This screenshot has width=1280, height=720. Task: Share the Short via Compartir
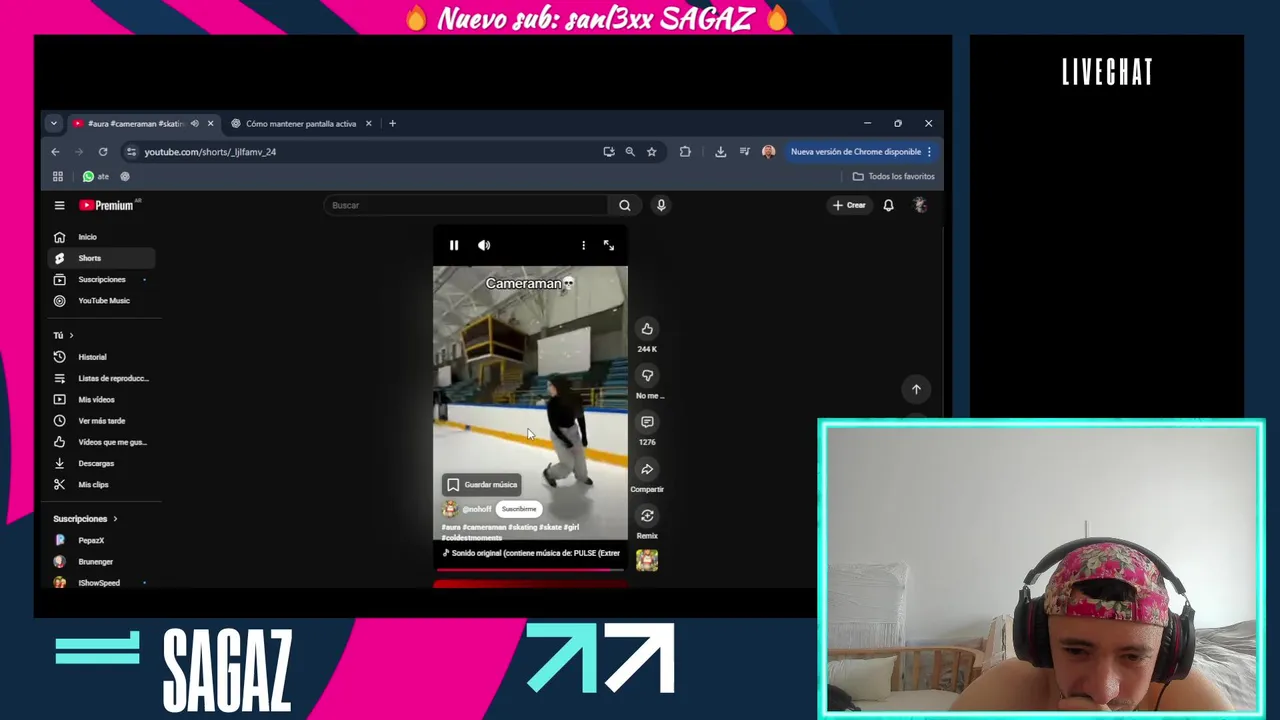(x=647, y=469)
